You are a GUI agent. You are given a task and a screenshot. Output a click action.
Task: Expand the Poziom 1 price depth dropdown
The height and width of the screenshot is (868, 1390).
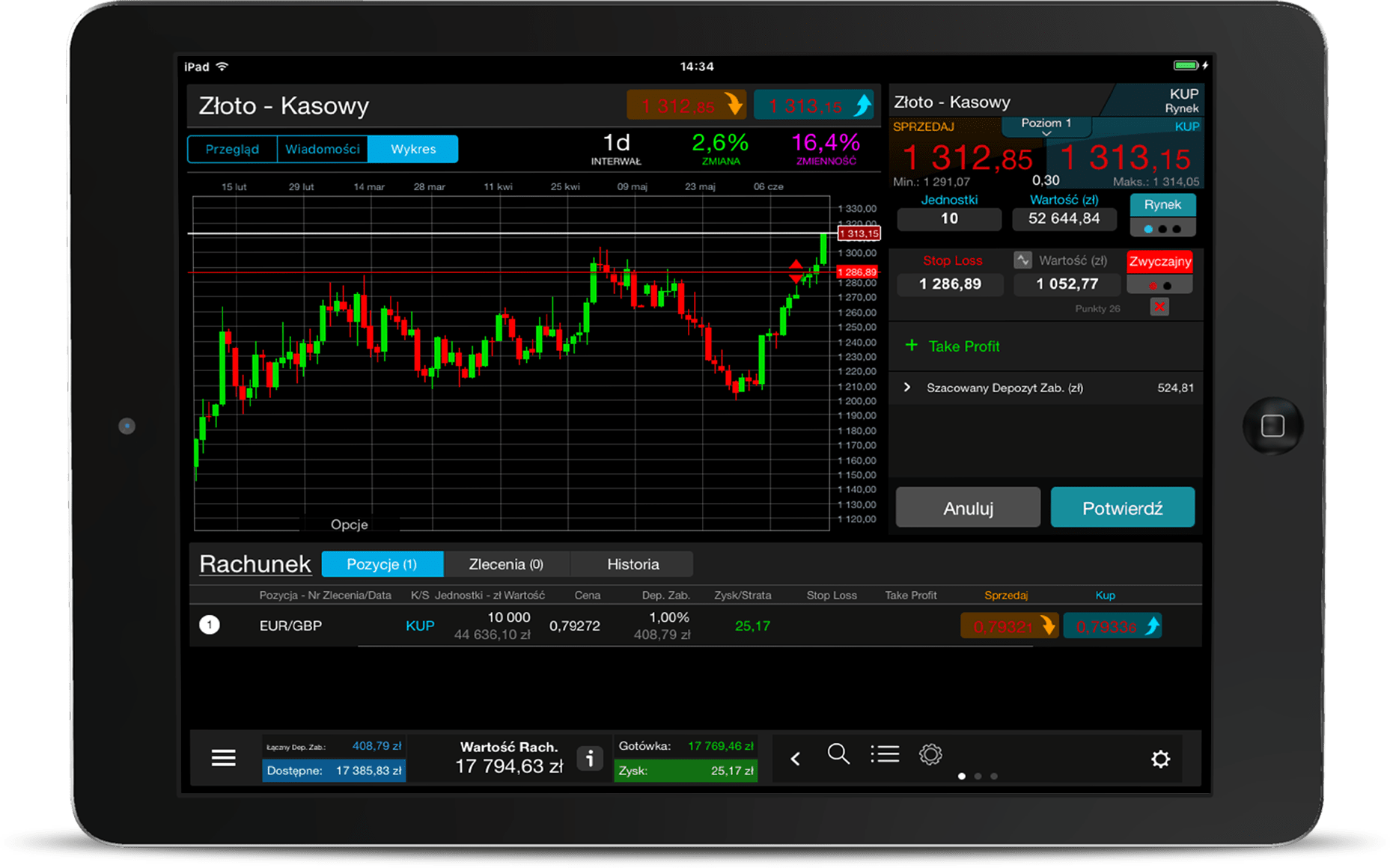coord(1046,126)
